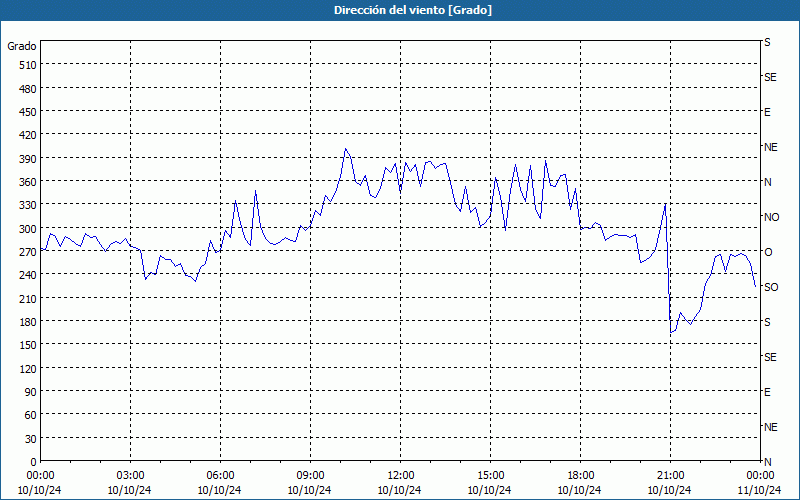Image resolution: width=800 pixels, height=500 pixels.
Task: Select the 330 degree axis label
Action: click(28, 205)
